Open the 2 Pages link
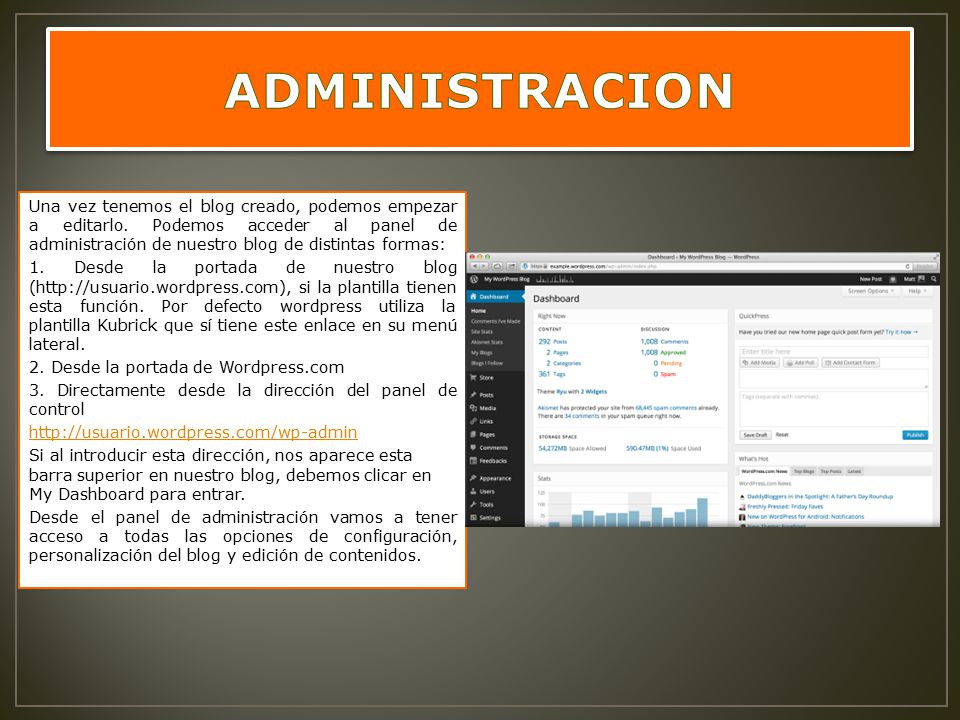The height and width of the screenshot is (720, 960). click(x=557, y=353)
